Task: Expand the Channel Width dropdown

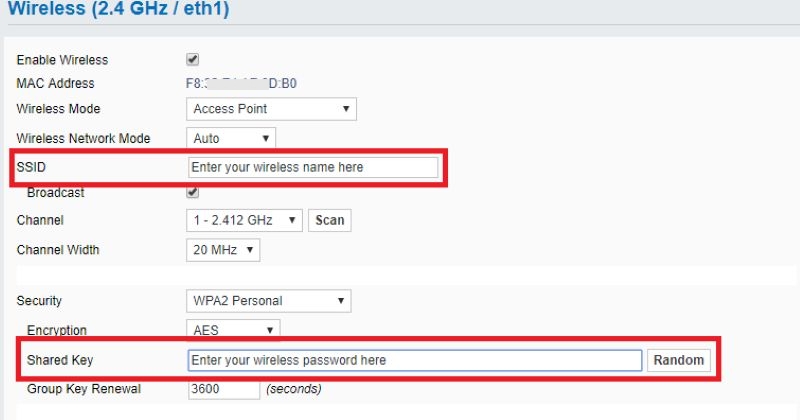Action: point(223,250)
